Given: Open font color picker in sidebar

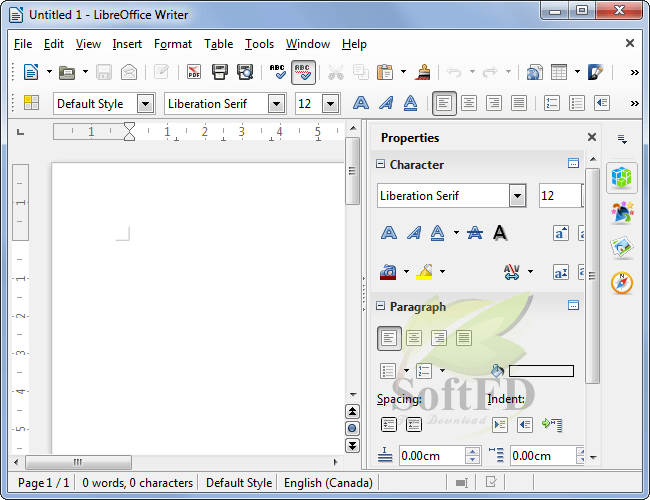Looking at the screenshot, I should pos(388,272).
